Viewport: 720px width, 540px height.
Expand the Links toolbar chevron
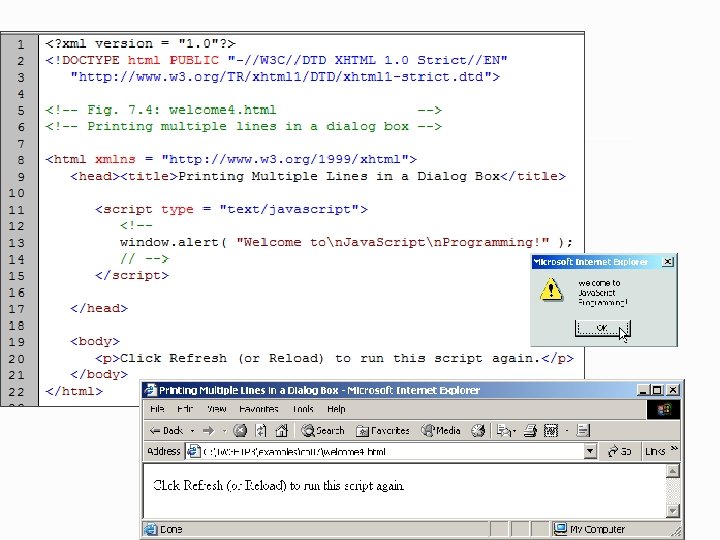click(x=674, y=448)
